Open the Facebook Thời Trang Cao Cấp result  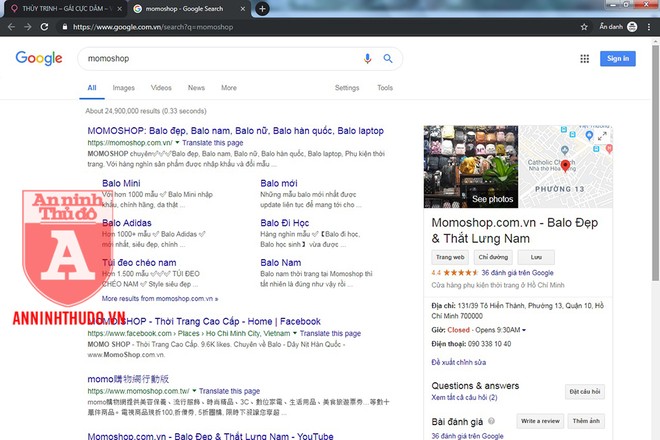(x=204, y=321)
